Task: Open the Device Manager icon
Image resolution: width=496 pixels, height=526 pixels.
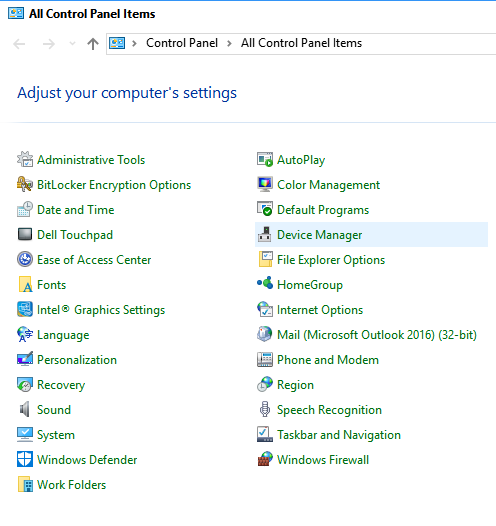Action: [265, 234]
